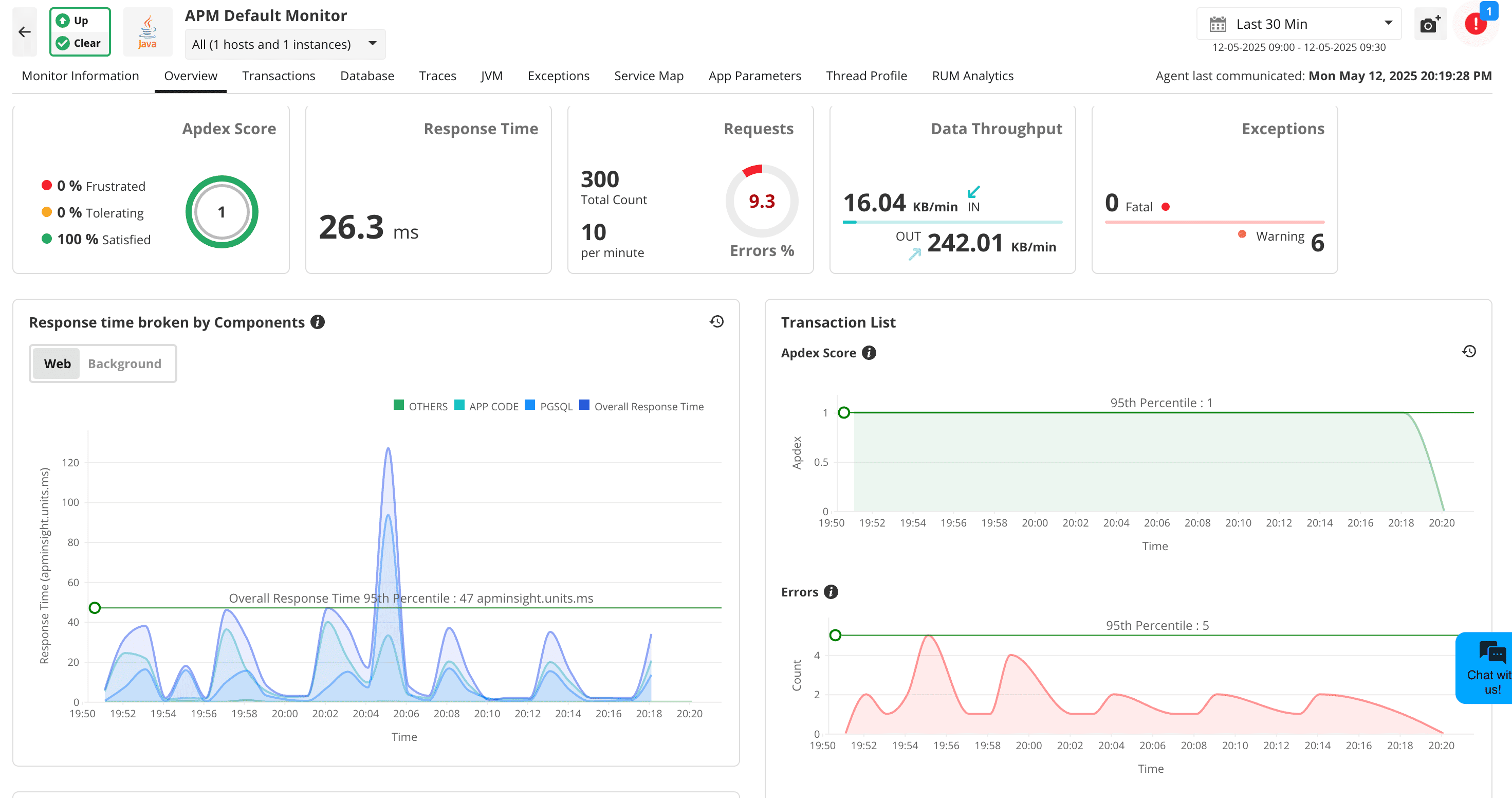The image size is (1512, 798).
Task: Click info icon next to Errors heading
Action: pyautogui.click(x=831, y=592)
